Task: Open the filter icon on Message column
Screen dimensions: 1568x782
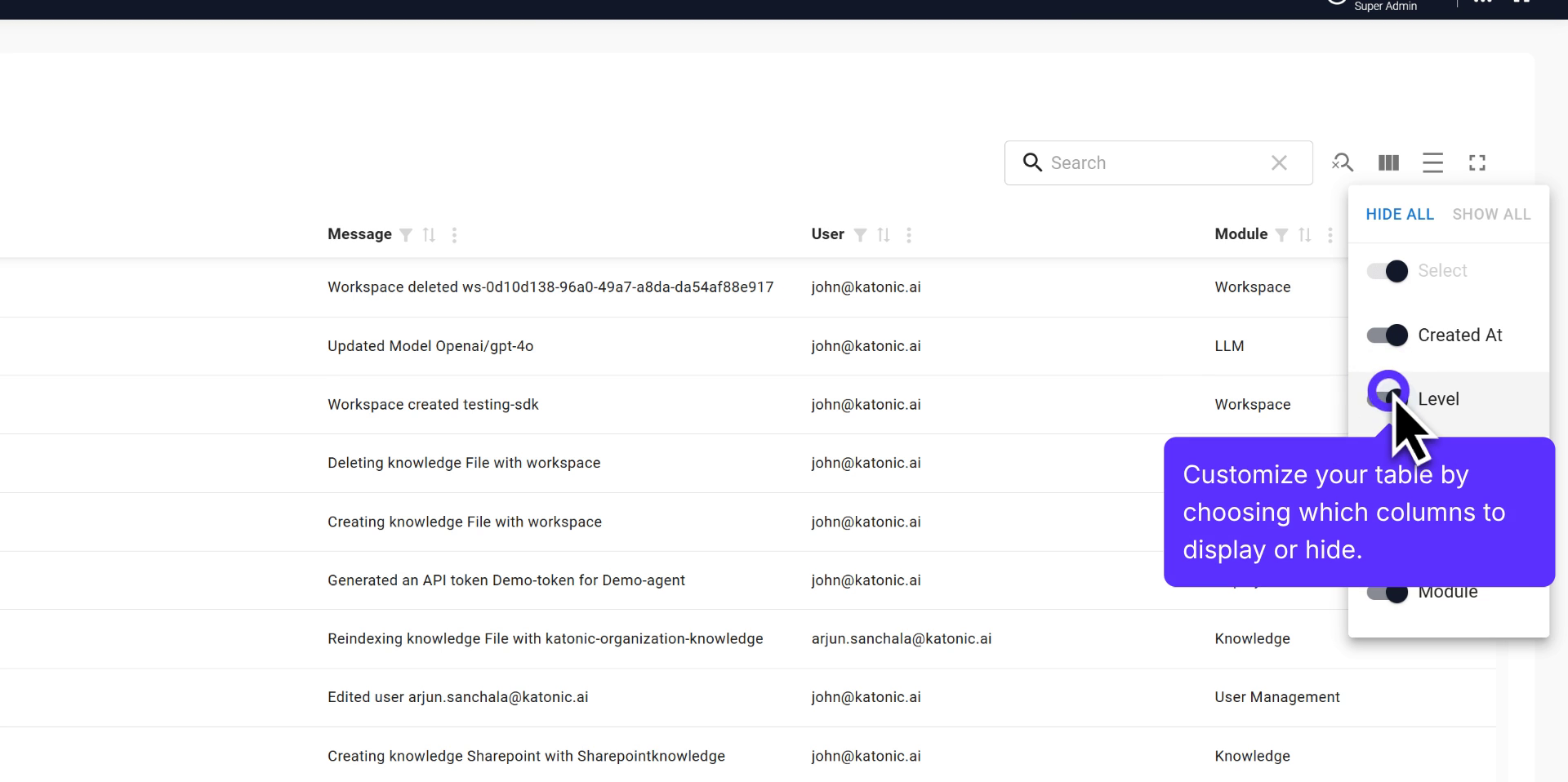Action: tap(406, 235)
